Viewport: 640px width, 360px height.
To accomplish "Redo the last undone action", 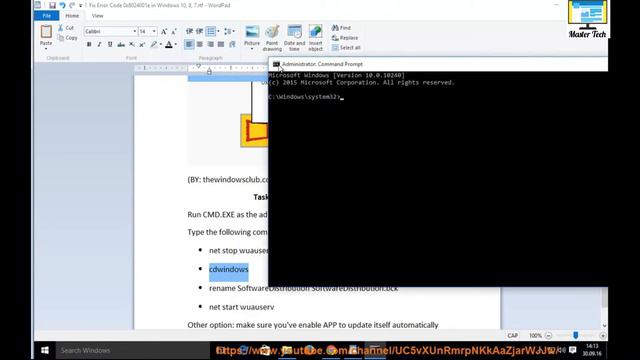I will [x=72, y=5].
